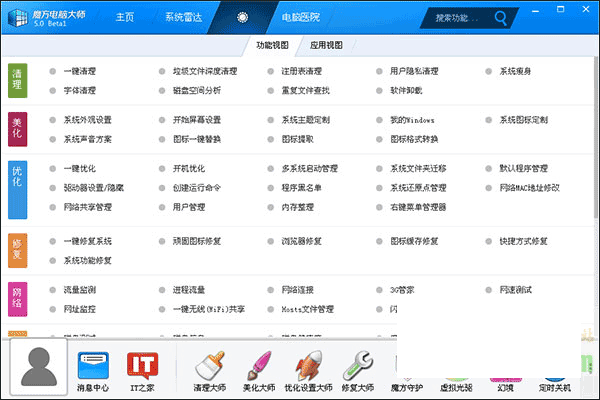Open 驱动器设置/隐藏
Screen dimensions: 600x400
click(x=94, y=188)
